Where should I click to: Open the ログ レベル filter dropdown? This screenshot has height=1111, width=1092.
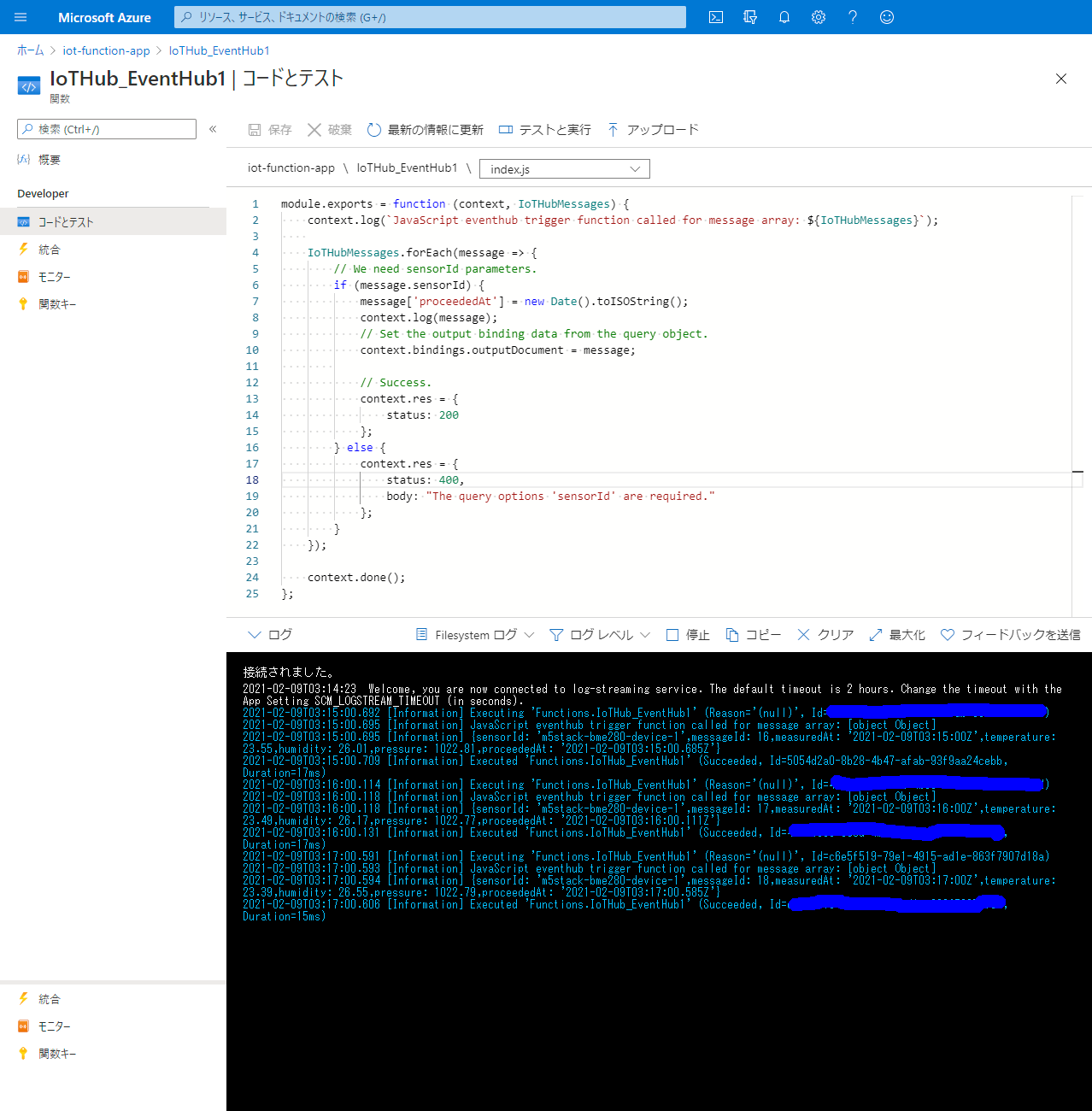point(600,635)
